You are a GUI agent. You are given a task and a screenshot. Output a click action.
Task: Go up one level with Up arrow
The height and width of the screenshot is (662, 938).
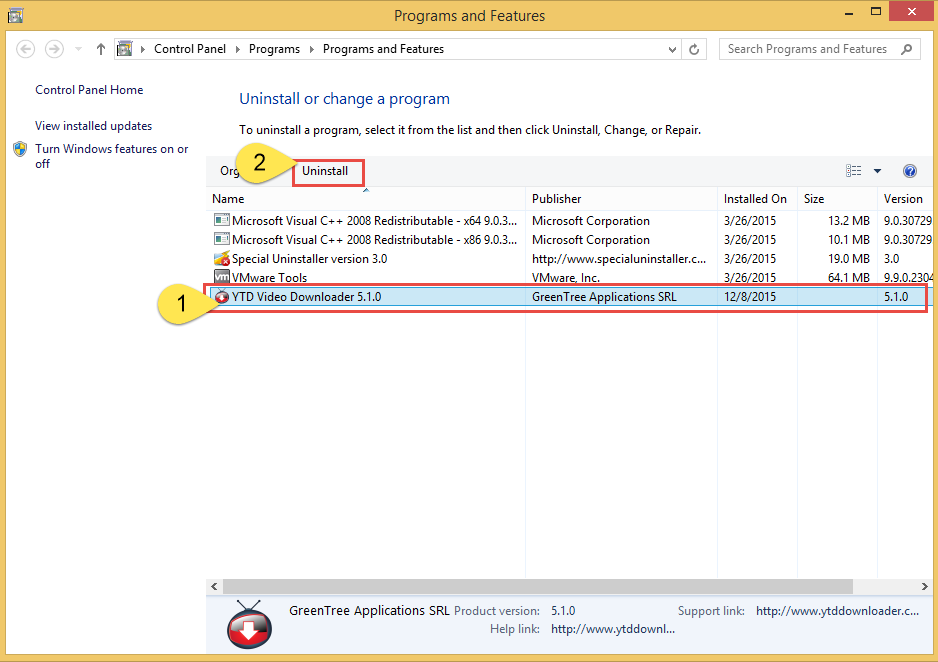[100, 49]
